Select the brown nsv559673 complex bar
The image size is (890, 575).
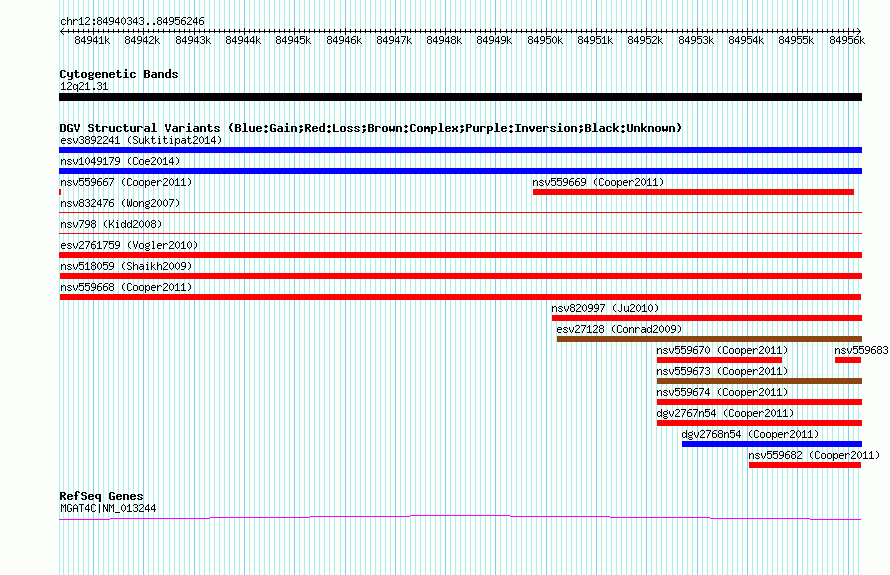[x=759, y=381]
